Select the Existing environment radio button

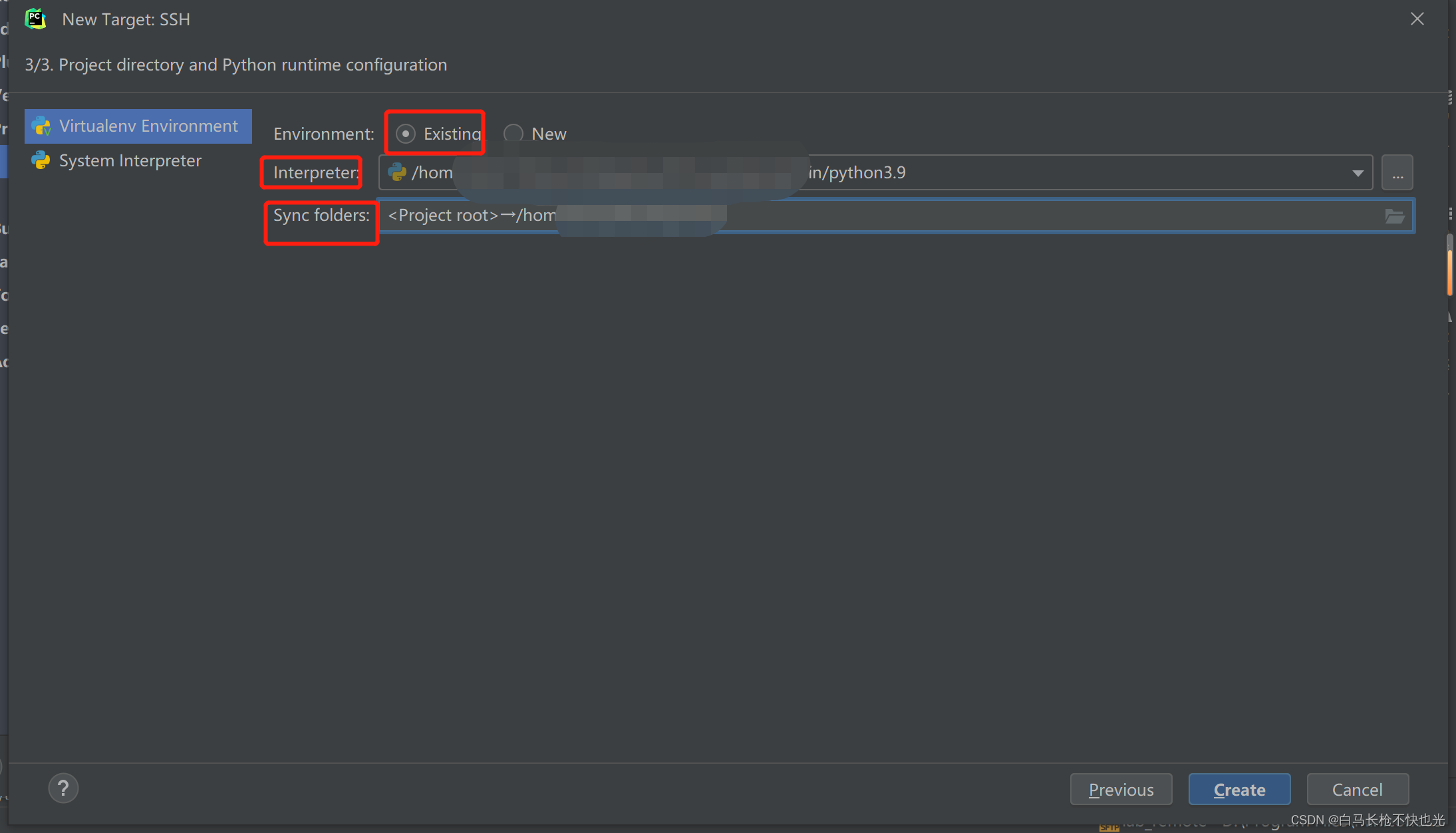(x=405, y=134)
